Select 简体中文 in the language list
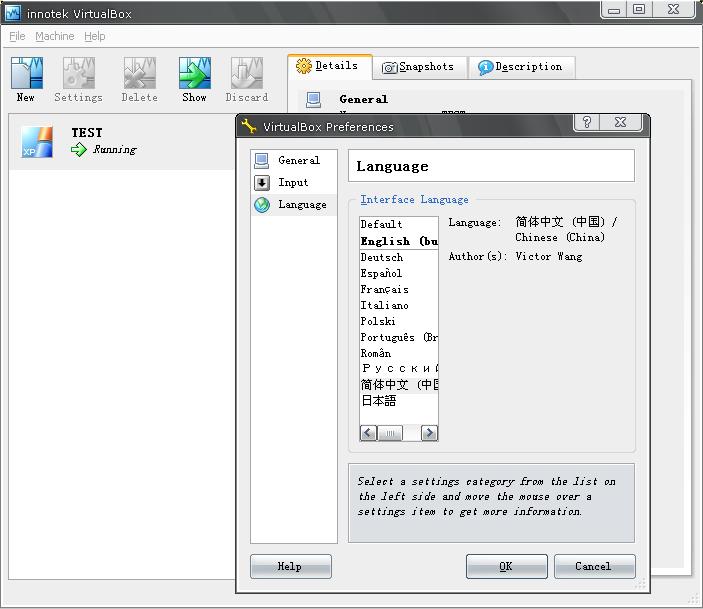 click(x=399, y=385)
